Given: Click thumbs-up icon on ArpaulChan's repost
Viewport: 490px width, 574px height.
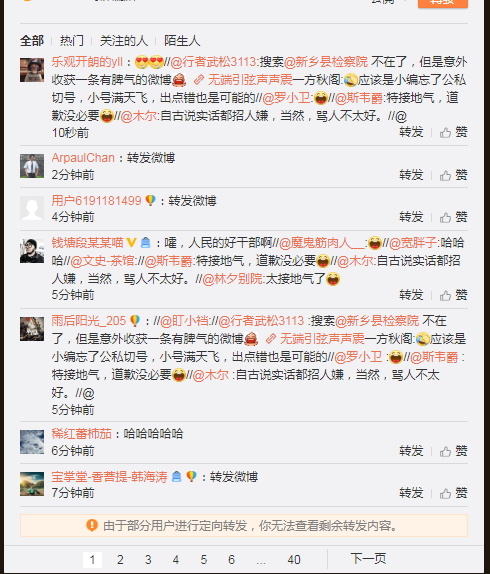Looking at the screenshot, I should [x=445, y=176].
